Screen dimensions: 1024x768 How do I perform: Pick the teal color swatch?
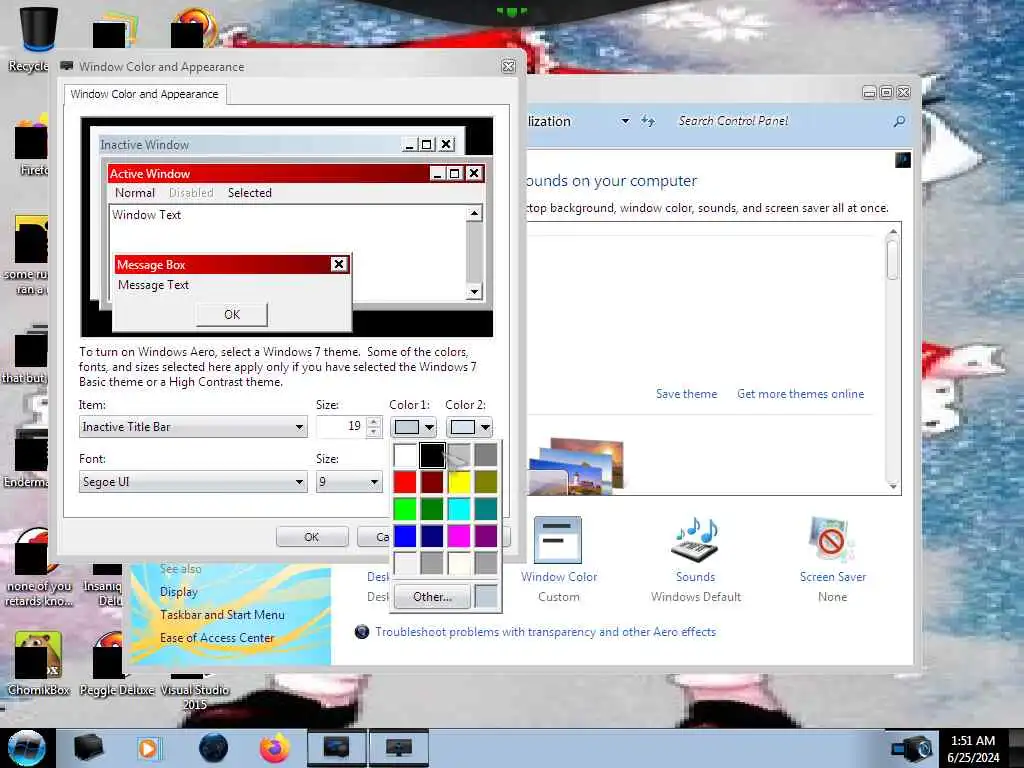485,509
